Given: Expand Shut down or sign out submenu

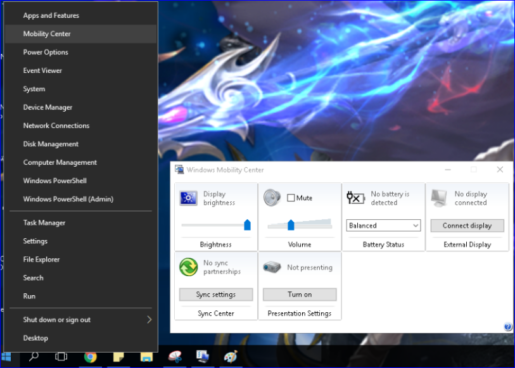Looking at the screenshot, I should click(x=80, y=320).
